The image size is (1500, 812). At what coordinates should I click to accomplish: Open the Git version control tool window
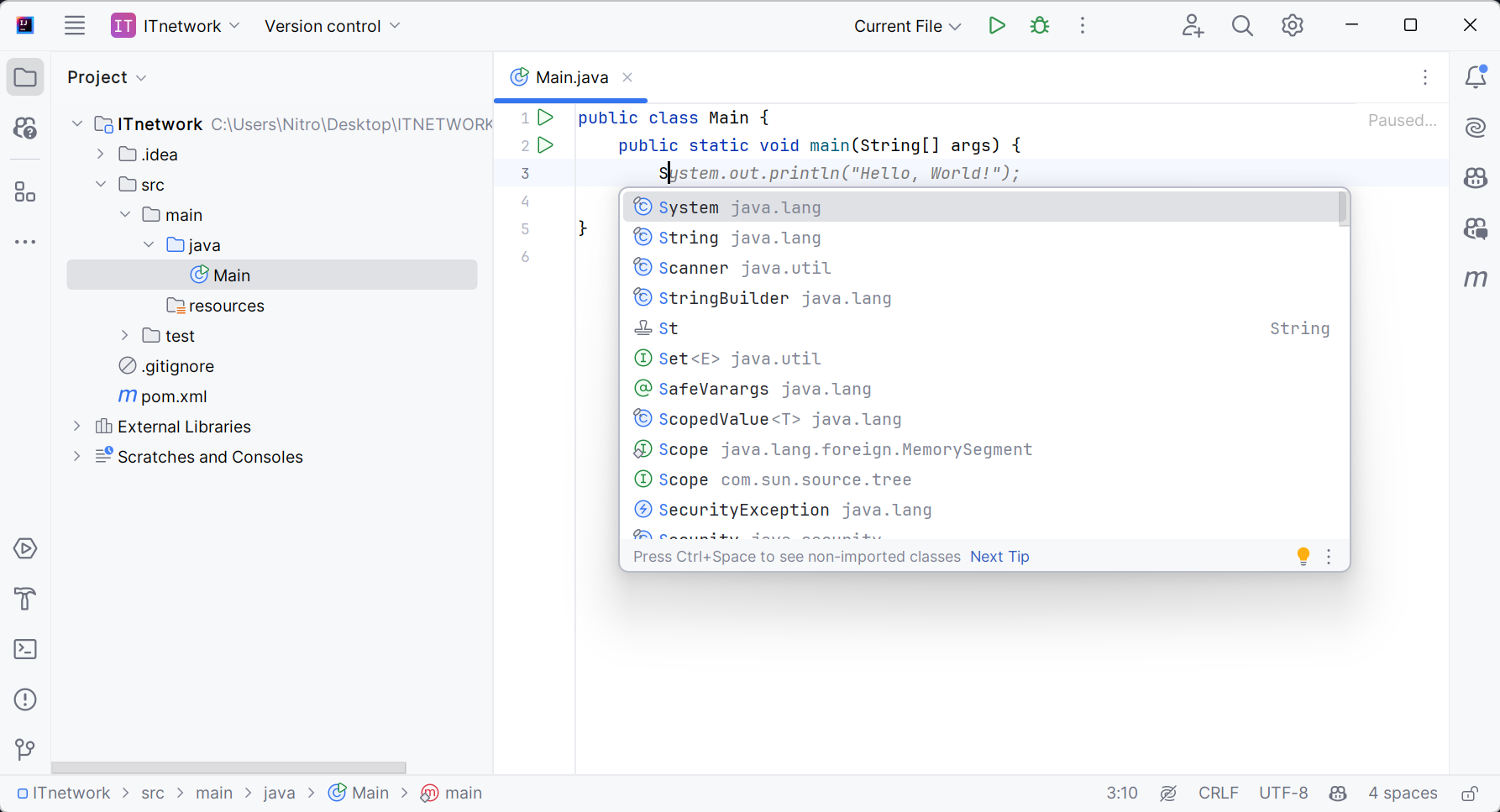[x=25, y=749]
